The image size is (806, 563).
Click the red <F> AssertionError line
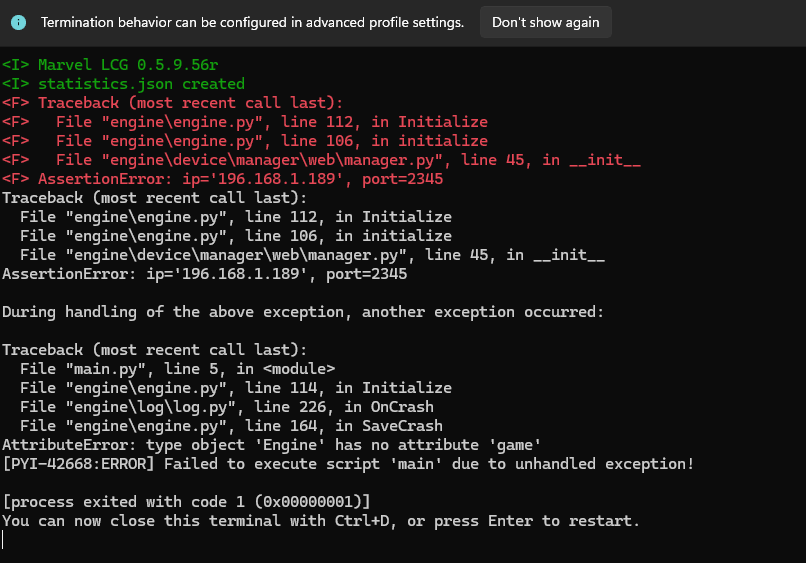point(222,179)
